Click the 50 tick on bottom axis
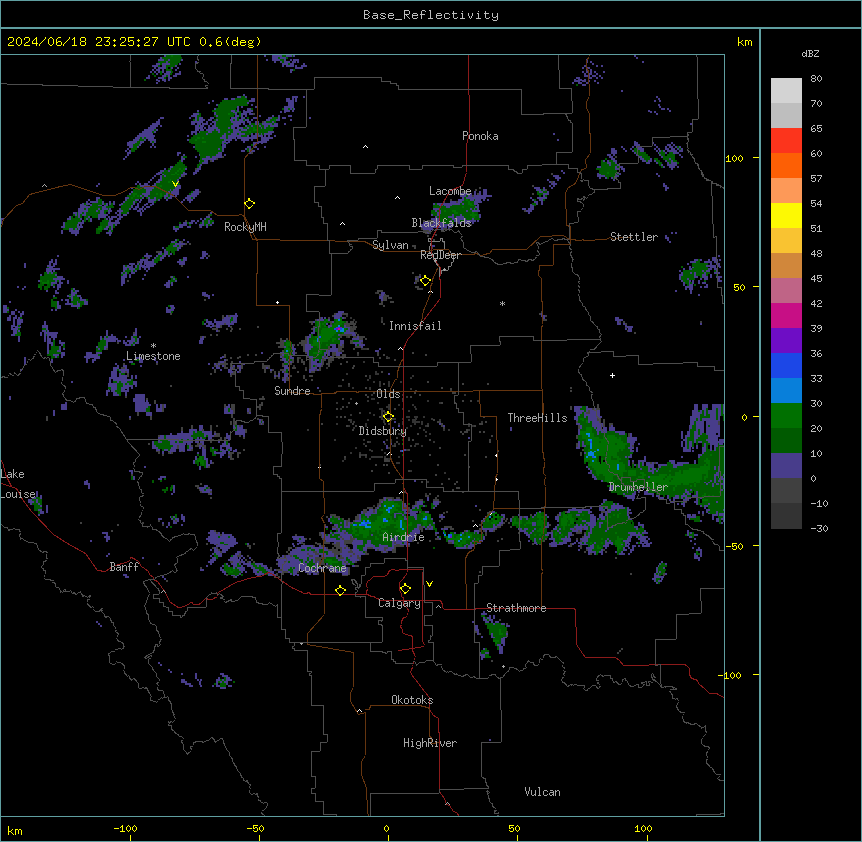Screen dimensions: 862x842 tap(514, 828)
